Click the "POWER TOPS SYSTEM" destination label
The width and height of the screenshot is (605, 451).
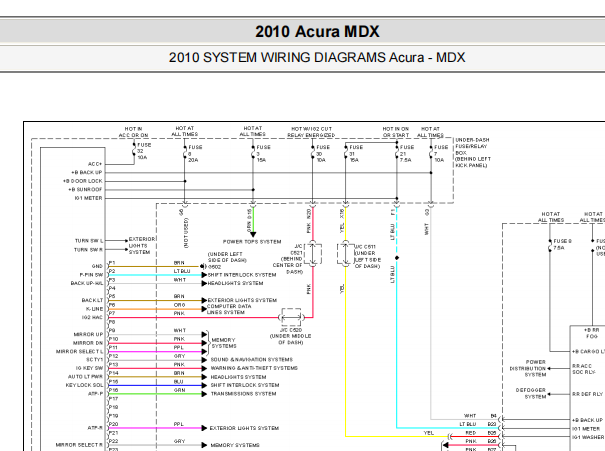(252, 242)
